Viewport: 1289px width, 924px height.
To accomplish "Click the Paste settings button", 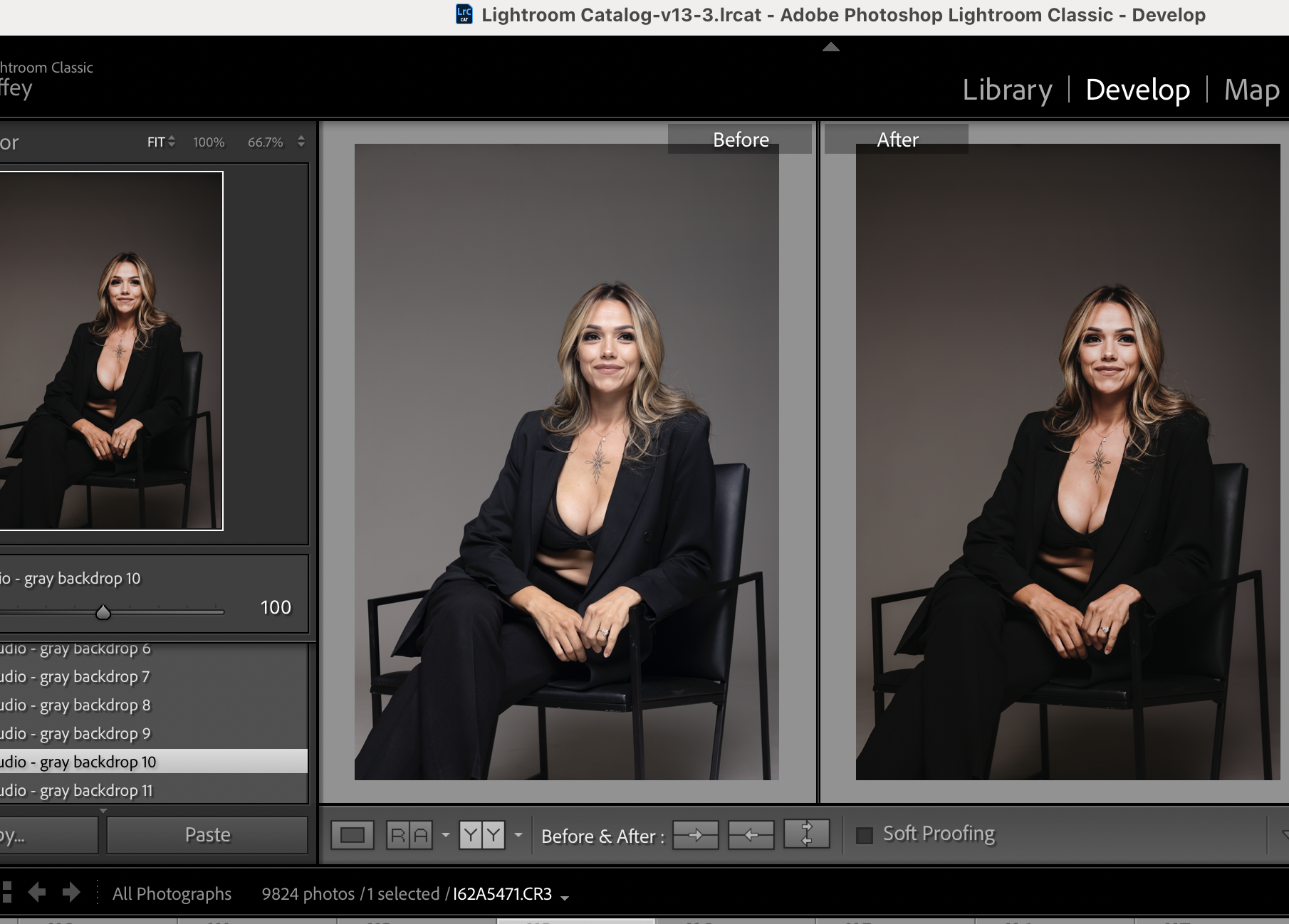I will (x=207, y=835).
